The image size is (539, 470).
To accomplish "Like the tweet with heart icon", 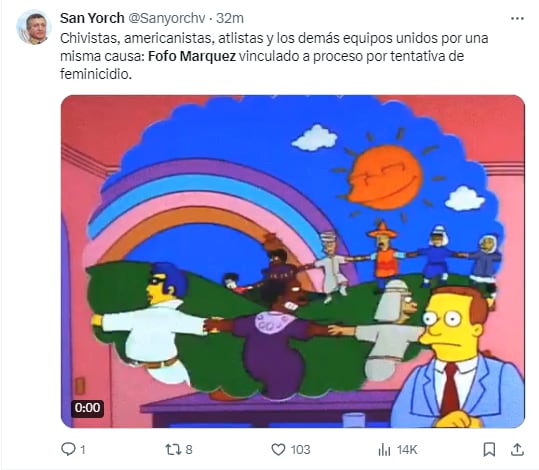I will pyautogui.click(x=278, y=449).
